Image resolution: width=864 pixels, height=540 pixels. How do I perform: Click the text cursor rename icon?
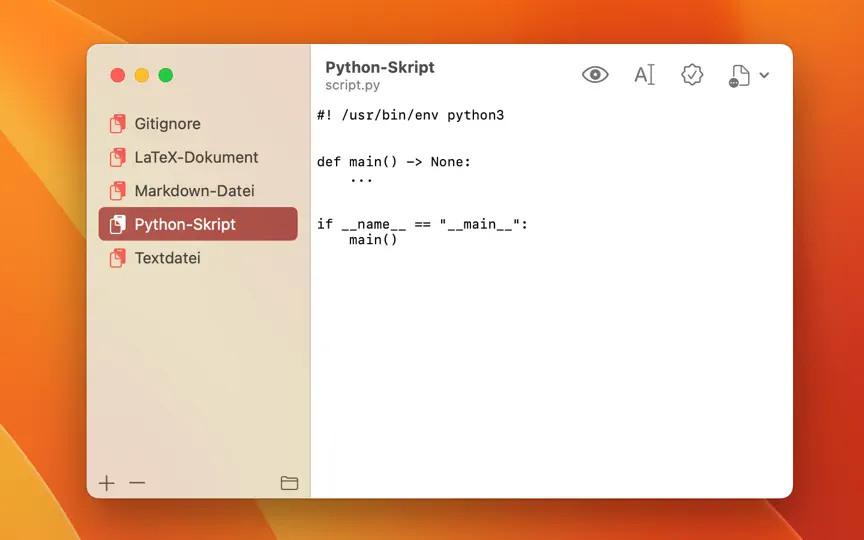coord(644,74)
